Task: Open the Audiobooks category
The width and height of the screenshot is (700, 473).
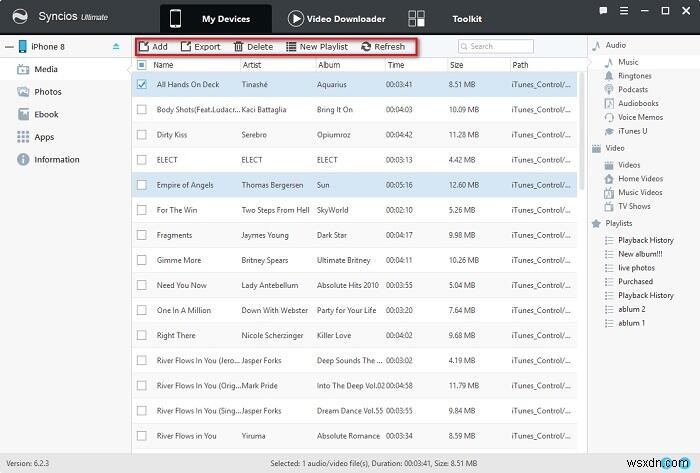Action: click(638, 104)
